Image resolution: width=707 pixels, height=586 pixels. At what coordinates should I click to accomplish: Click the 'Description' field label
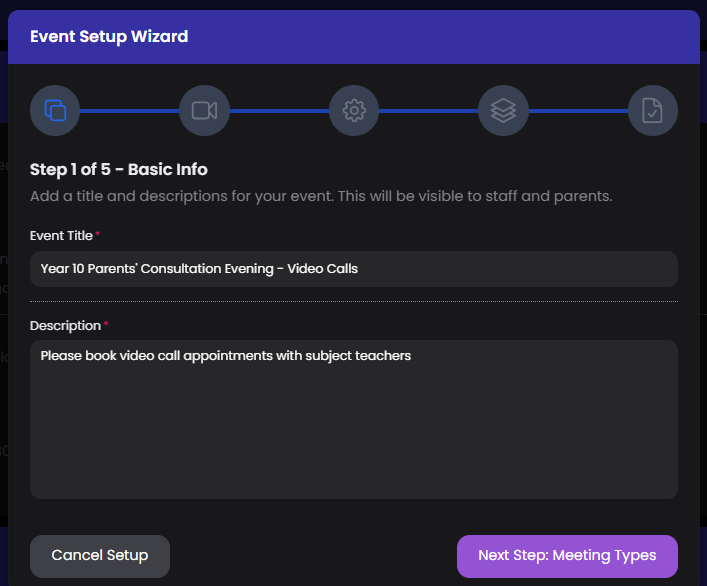[x=65, y=326]
